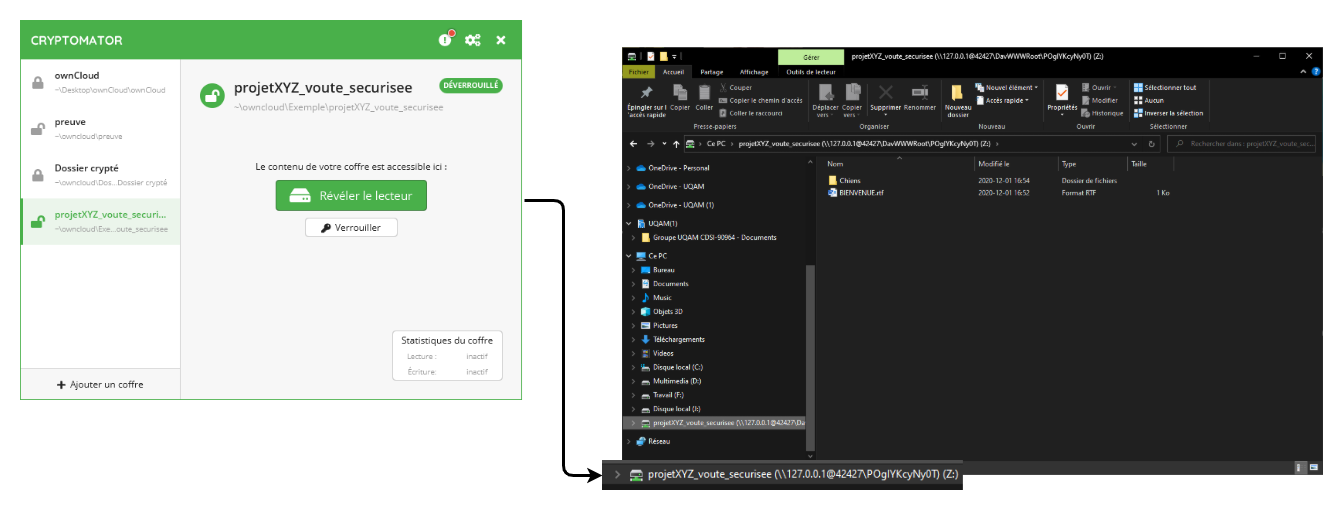Image resolution: width=1344 pixels, height=511 pixels.
Task: Open the Cryptomator notification alert icon
Action: [446, 40]
